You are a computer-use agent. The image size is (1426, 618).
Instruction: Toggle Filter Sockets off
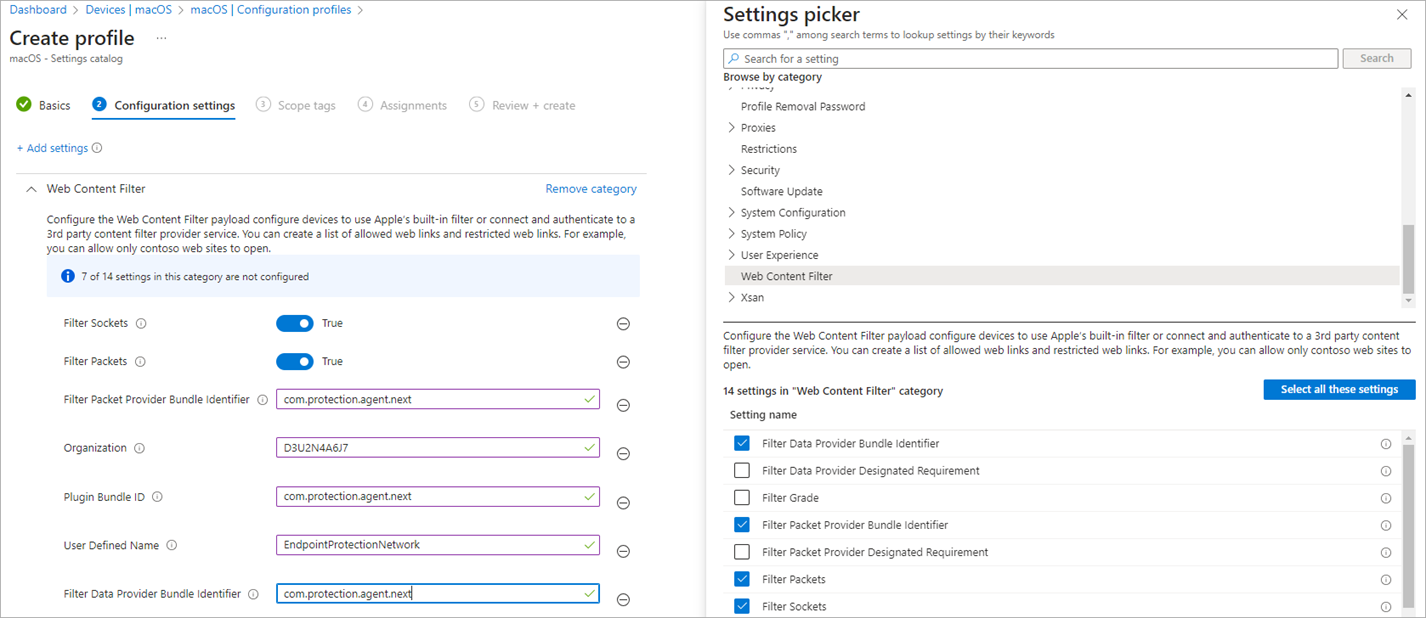pos(295,323)
